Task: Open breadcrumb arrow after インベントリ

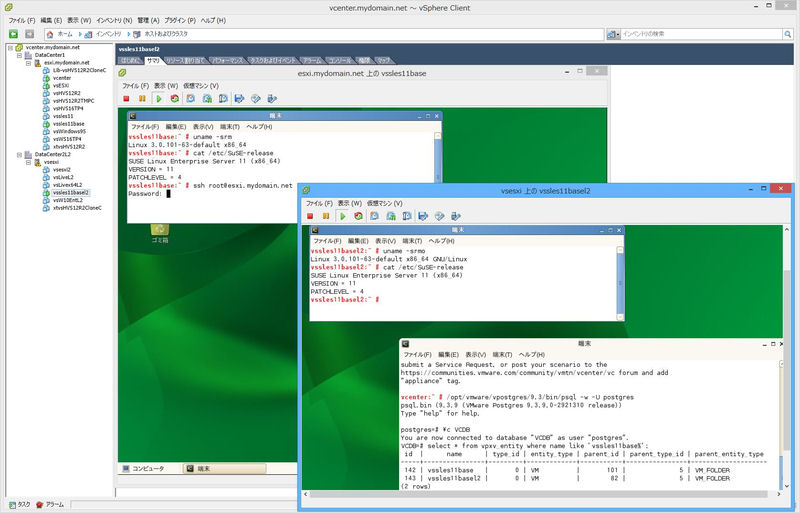Action: [x=128, y=34]
